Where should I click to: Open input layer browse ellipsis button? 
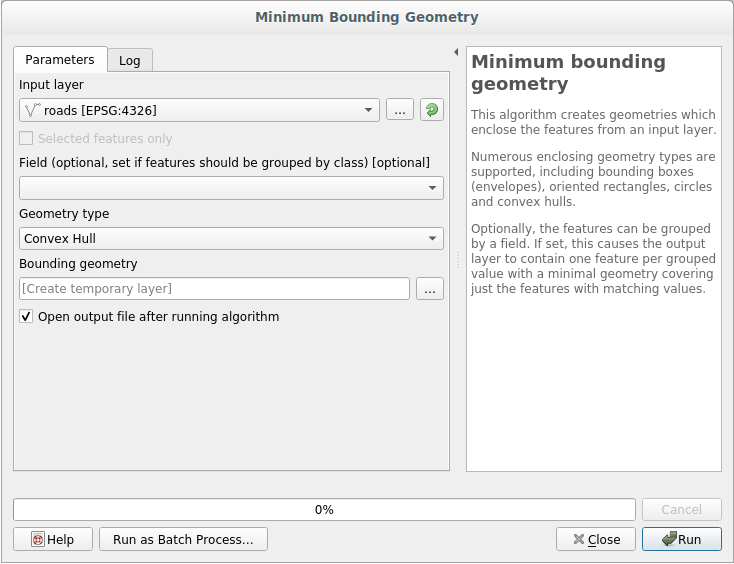pyautogui.click(x=399, y=110)
